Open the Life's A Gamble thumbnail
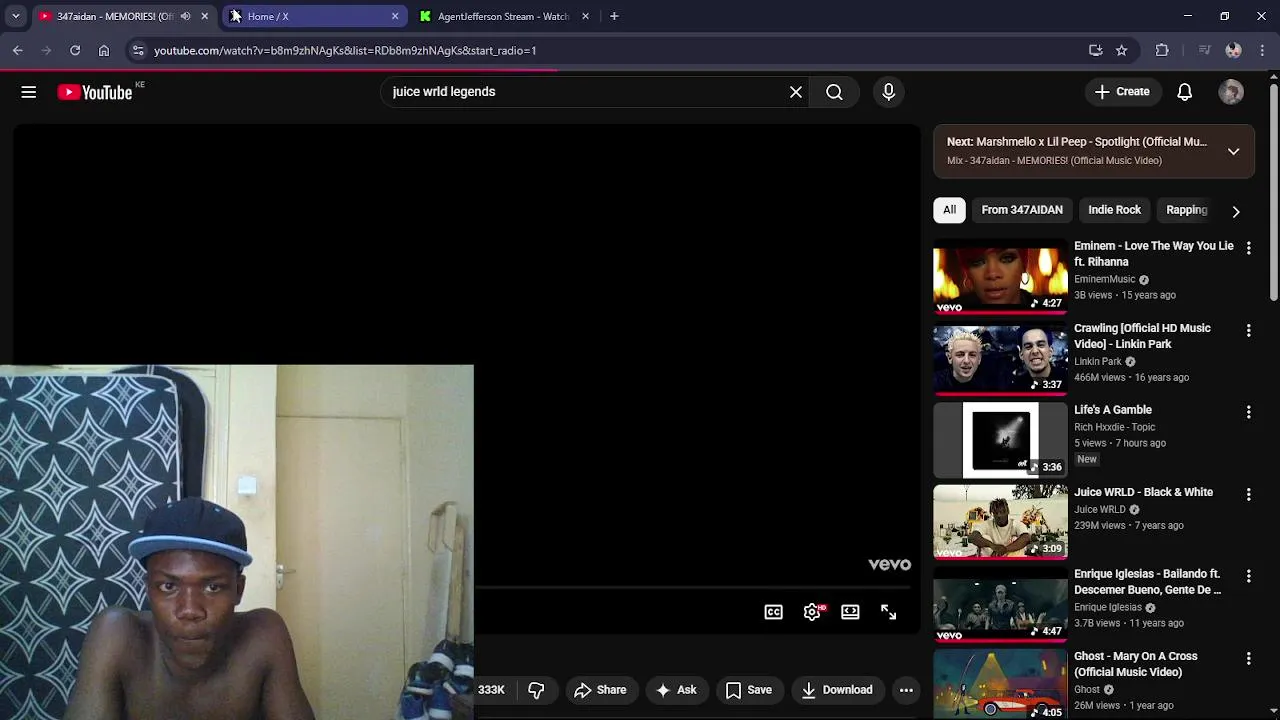 (1000, 441)
